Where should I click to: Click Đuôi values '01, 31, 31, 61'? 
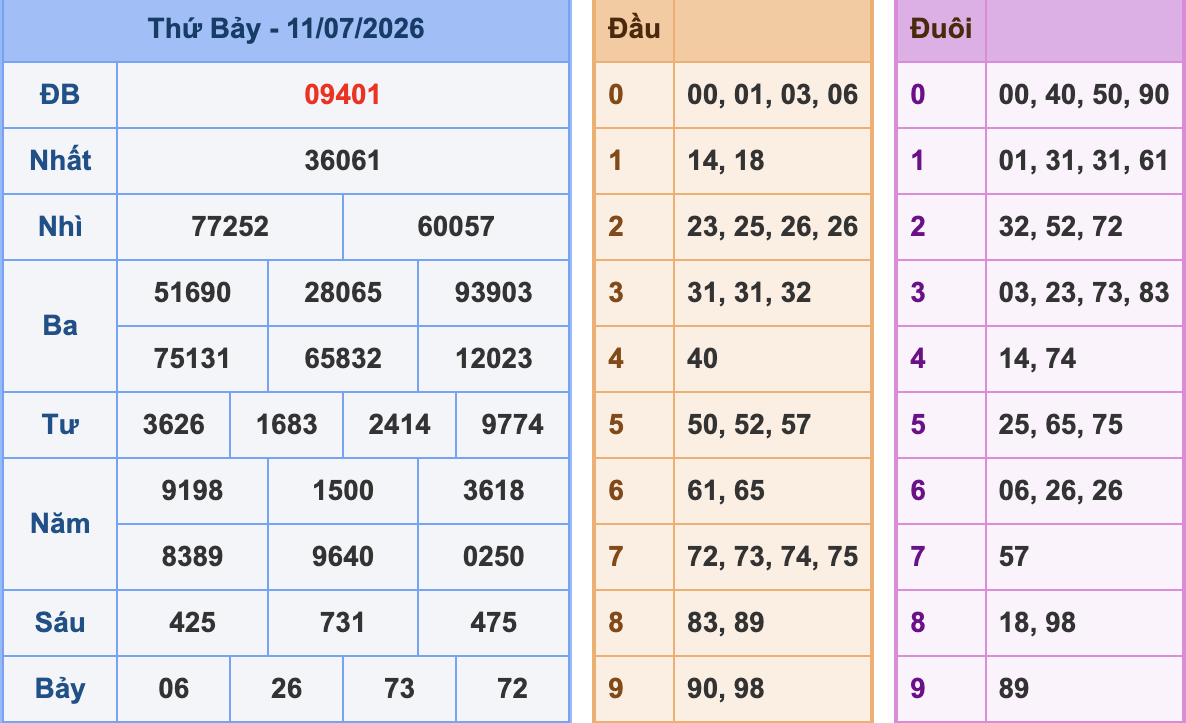pos(1084,160)
